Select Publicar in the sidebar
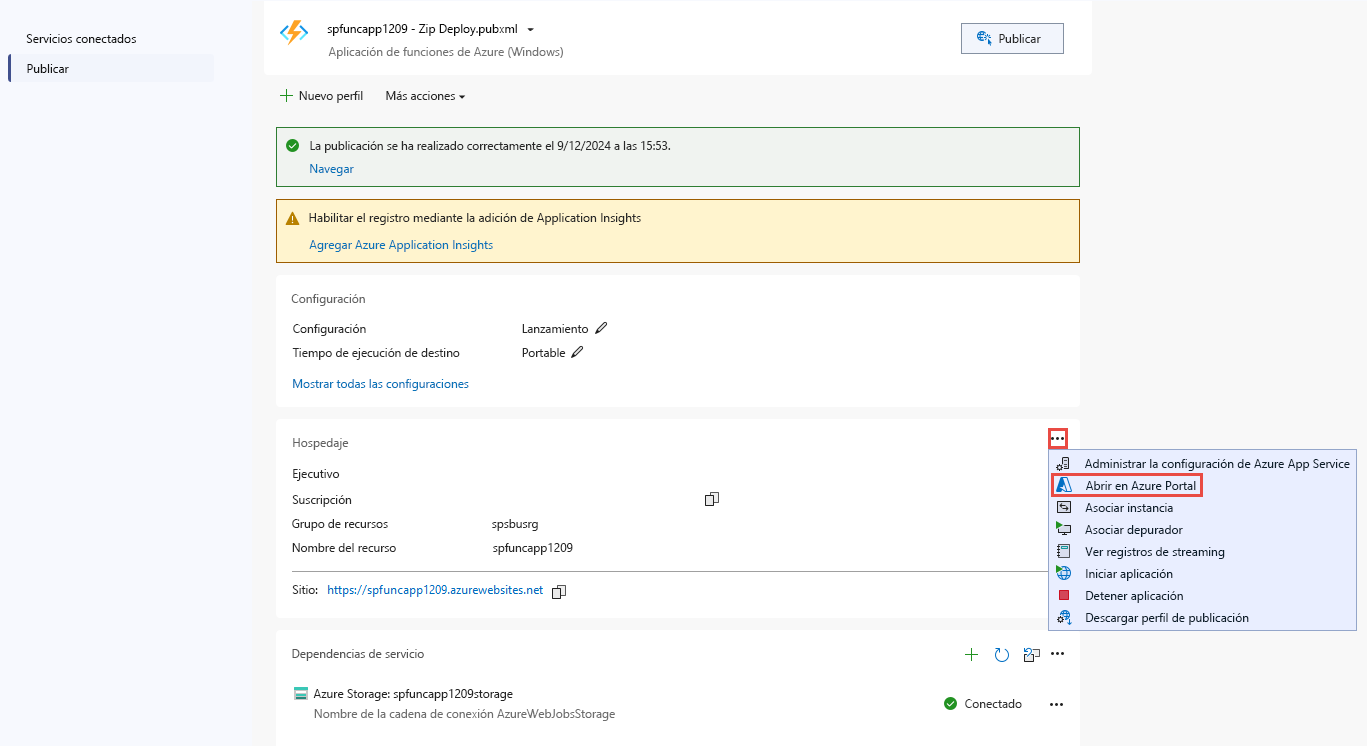This screenshot has width=1367, height=746. coord(111,68)
